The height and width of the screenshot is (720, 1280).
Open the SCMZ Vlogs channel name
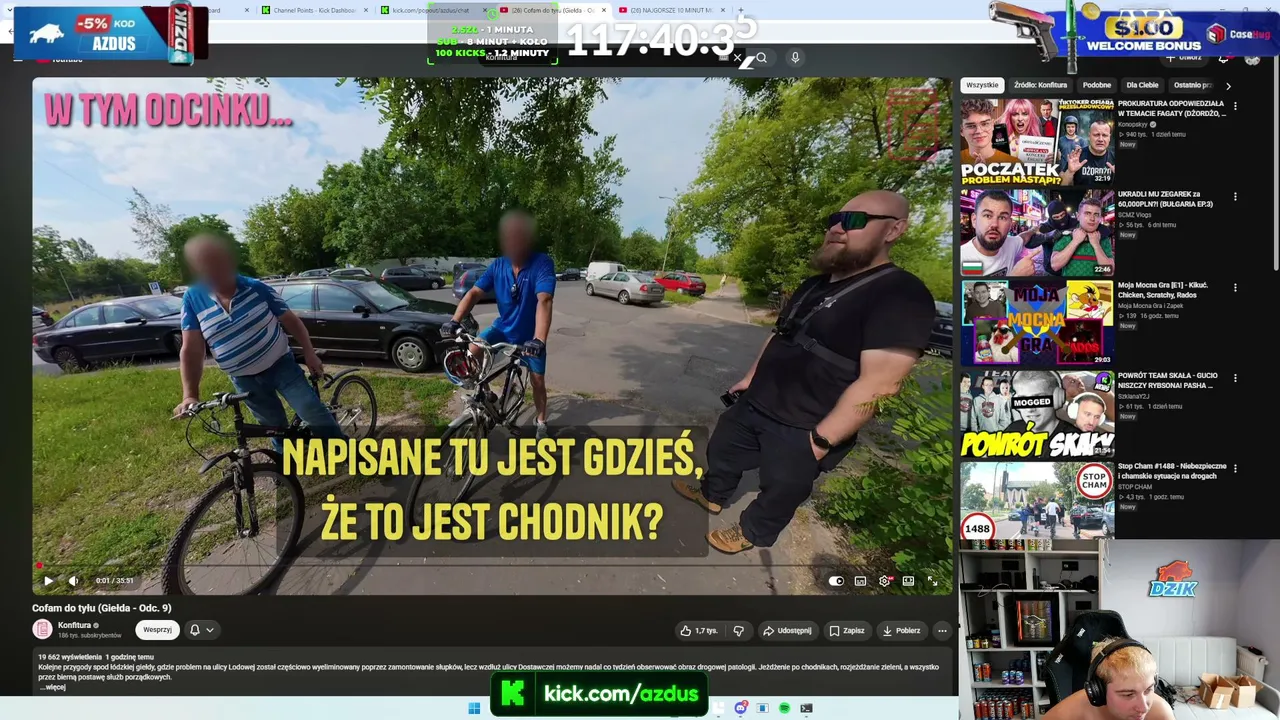[x=1134, y=215]
